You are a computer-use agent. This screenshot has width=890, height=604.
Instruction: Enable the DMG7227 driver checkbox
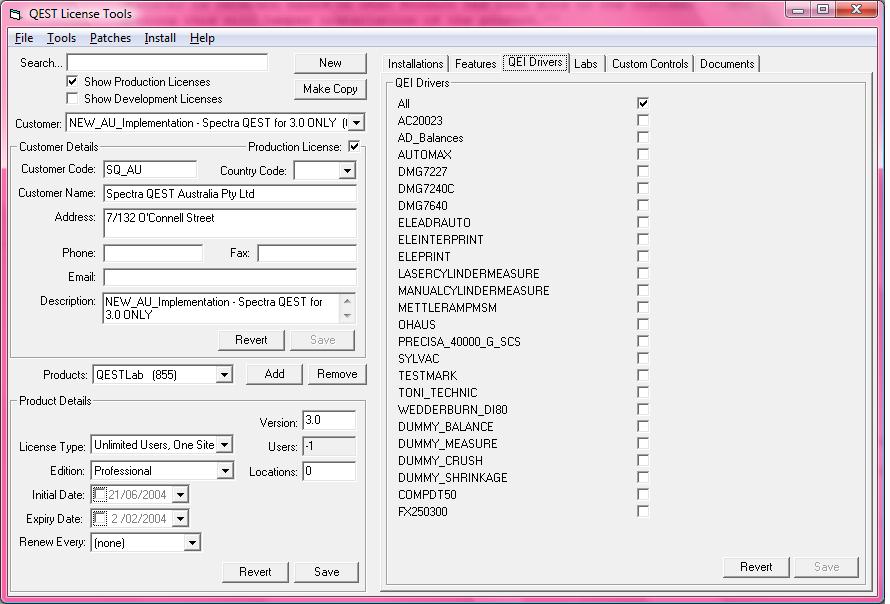pos(643,171)
